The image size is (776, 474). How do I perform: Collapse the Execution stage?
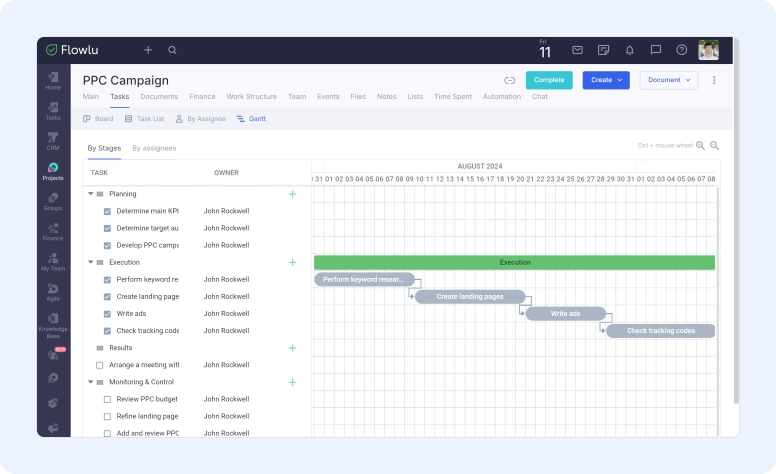click(x=91, y=262)
